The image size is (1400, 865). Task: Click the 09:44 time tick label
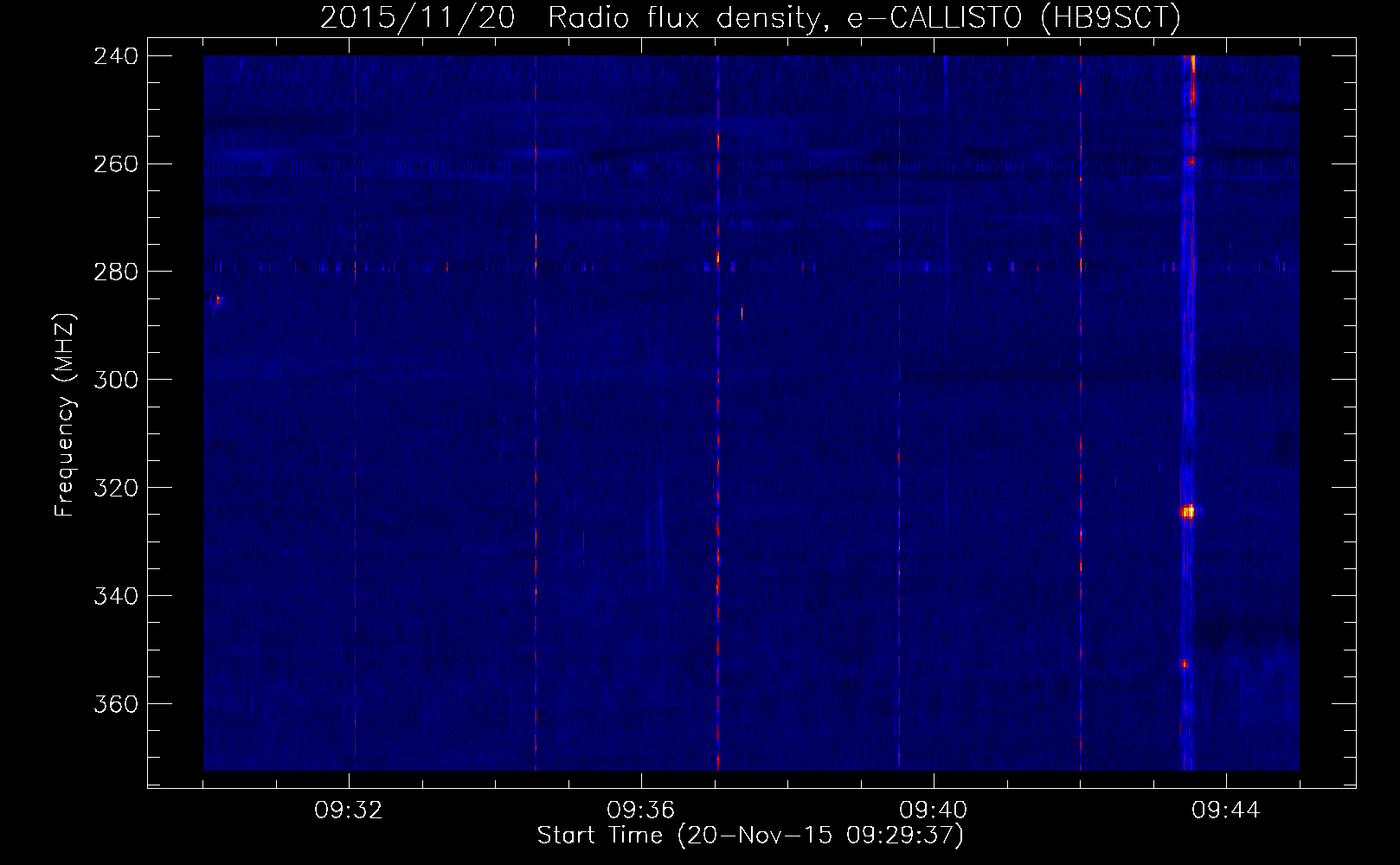(x=1226, y=811)
